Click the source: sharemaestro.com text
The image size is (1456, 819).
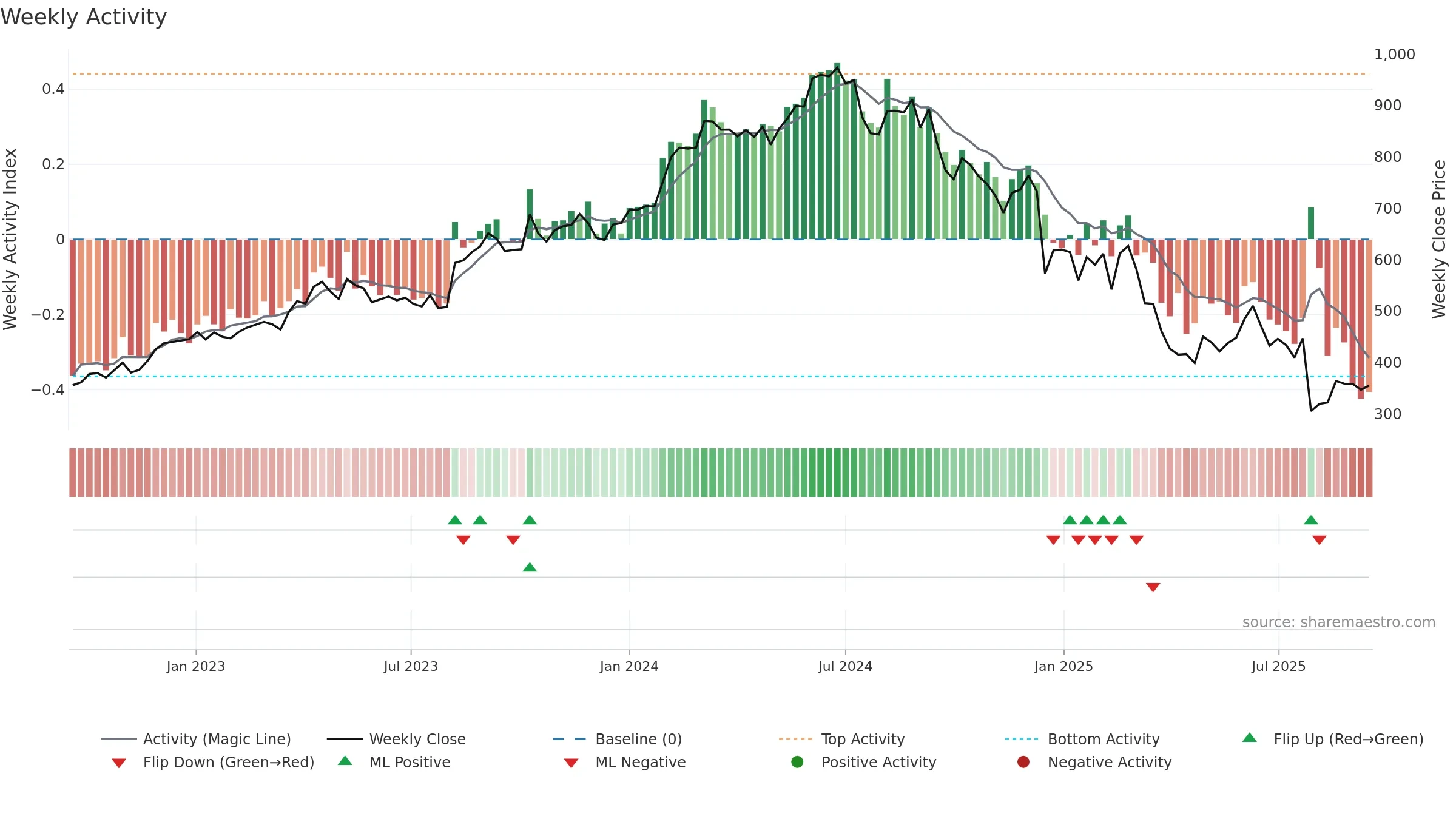[x=1339, y=622]
